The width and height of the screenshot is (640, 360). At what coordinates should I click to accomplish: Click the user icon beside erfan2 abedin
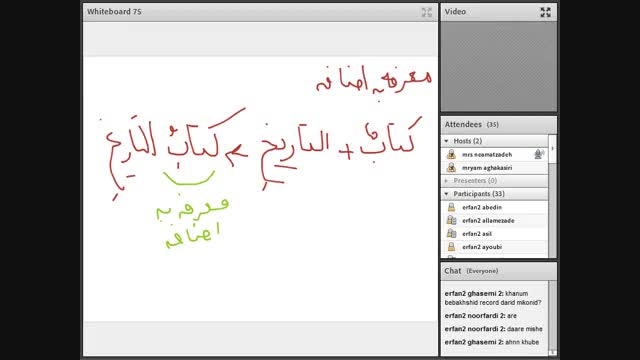coord(451,207)
